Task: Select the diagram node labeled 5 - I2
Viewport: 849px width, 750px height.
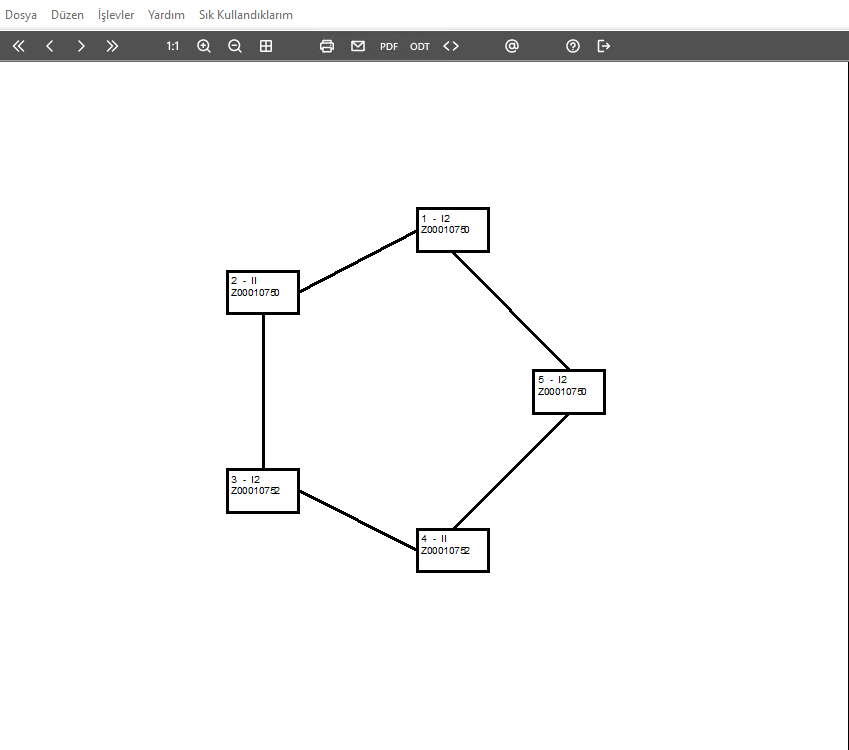Action: (x=569, y=392)
